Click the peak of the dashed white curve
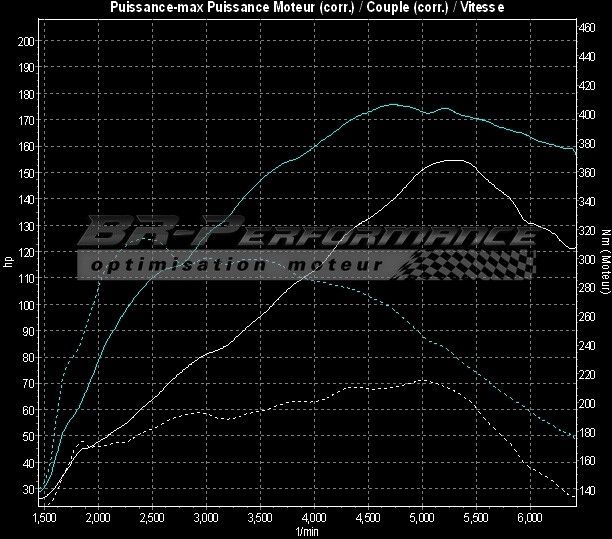The width and height of the screenshot is (612, 539). pos(423,380)
